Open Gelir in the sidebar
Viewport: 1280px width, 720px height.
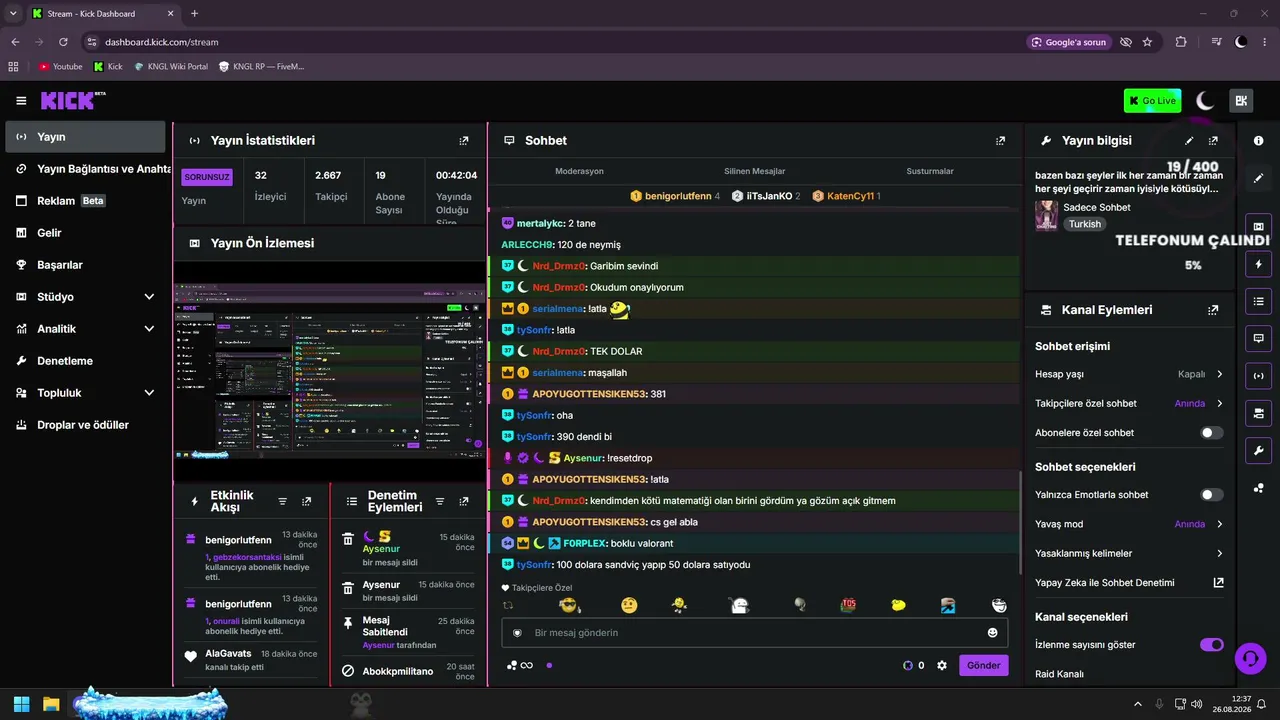coord(85,233)
